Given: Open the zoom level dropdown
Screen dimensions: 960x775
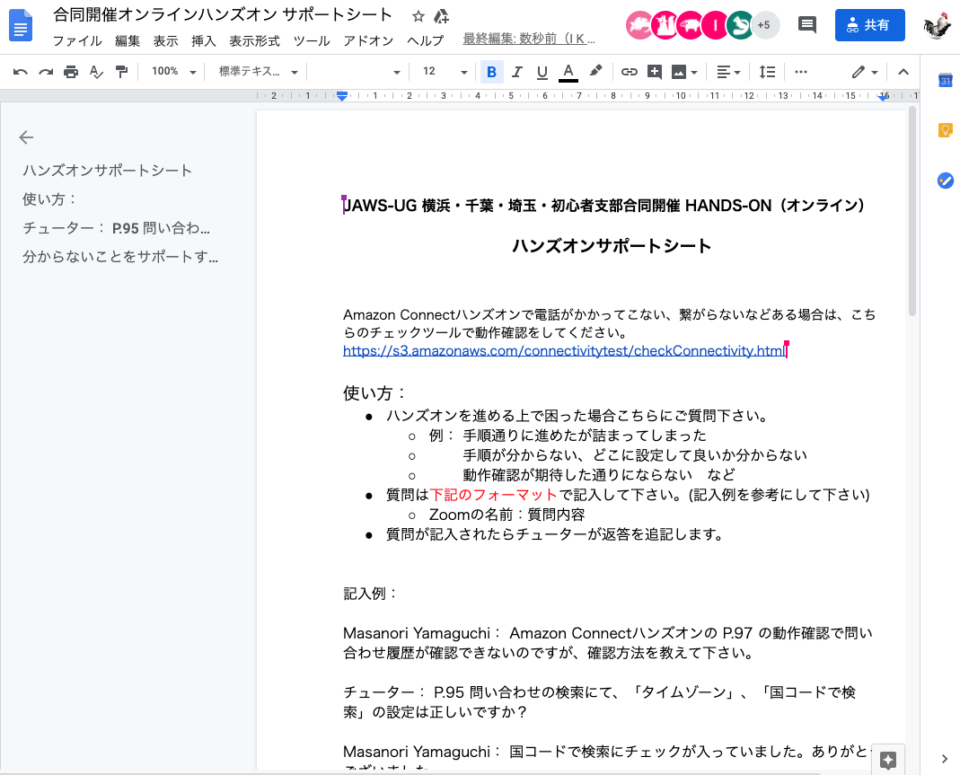Looking at the screenshot, I should tap(173, 72).
